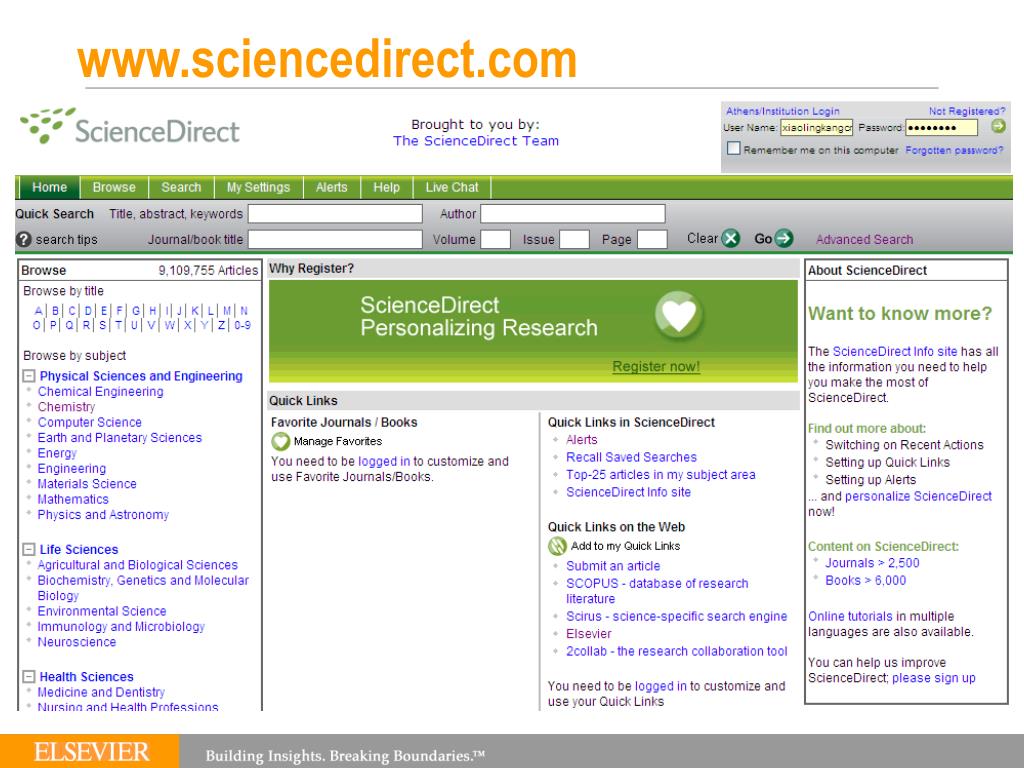Click the User Name field
1024x768 pixels.
pos(817,127)
